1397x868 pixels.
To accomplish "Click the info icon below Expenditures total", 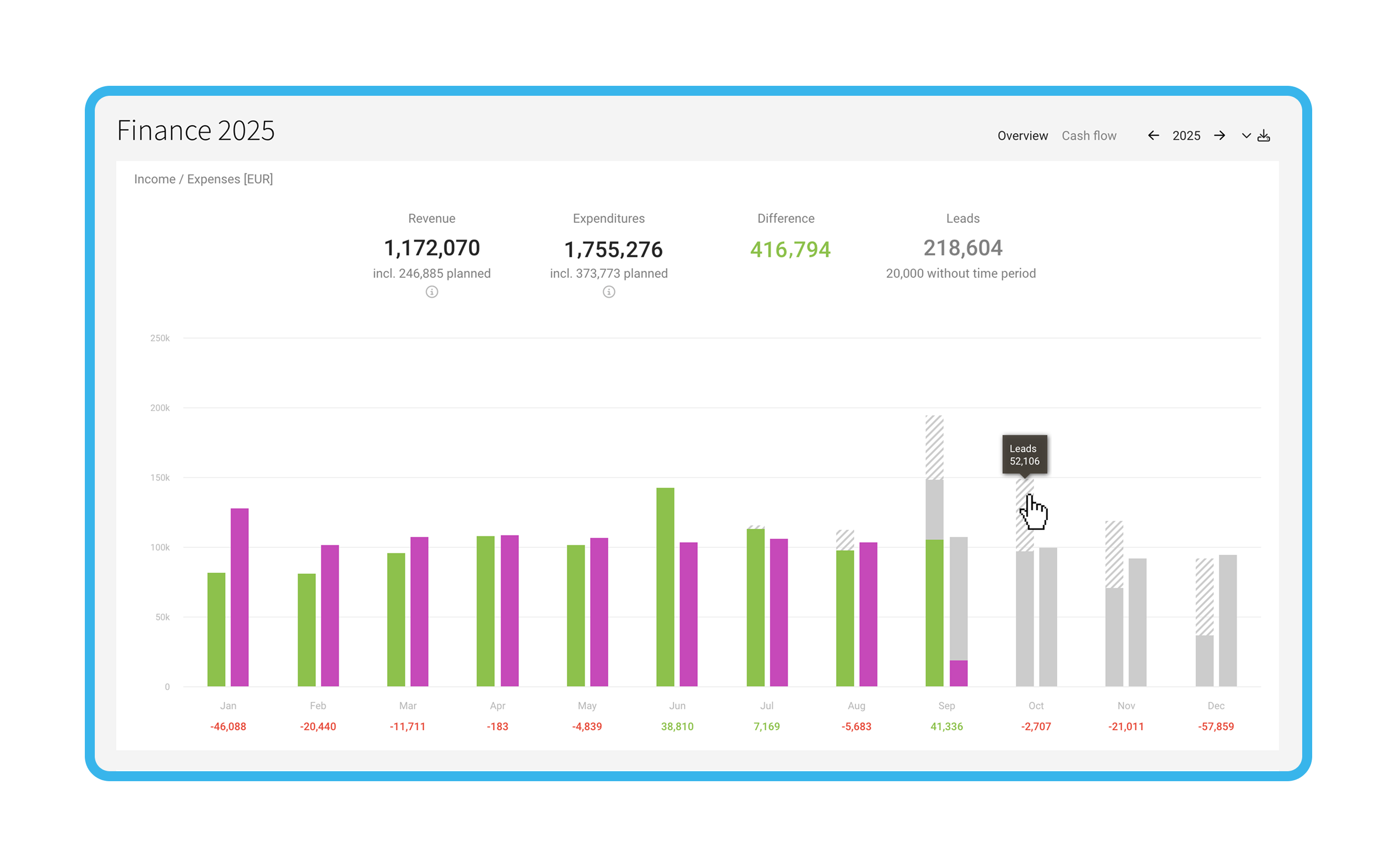I will point(609,292).
